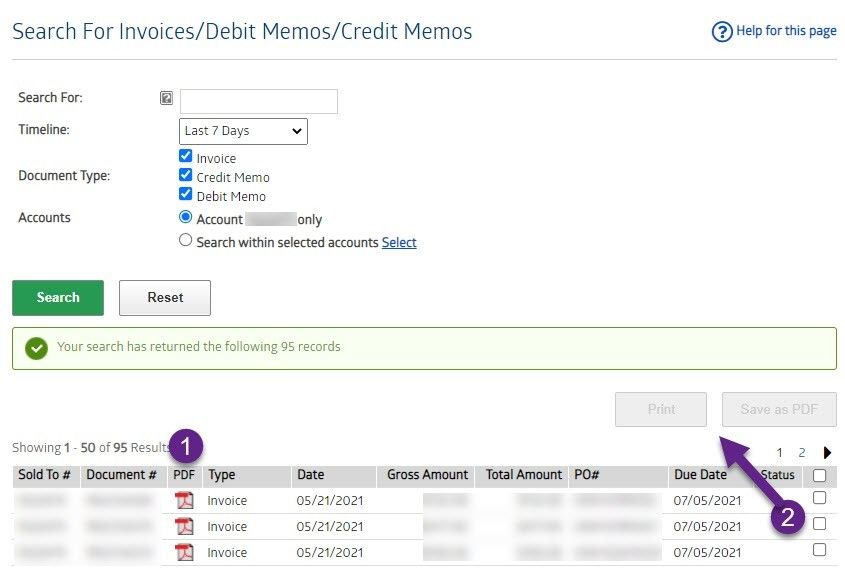Click the Reset button

coord(165,298)
